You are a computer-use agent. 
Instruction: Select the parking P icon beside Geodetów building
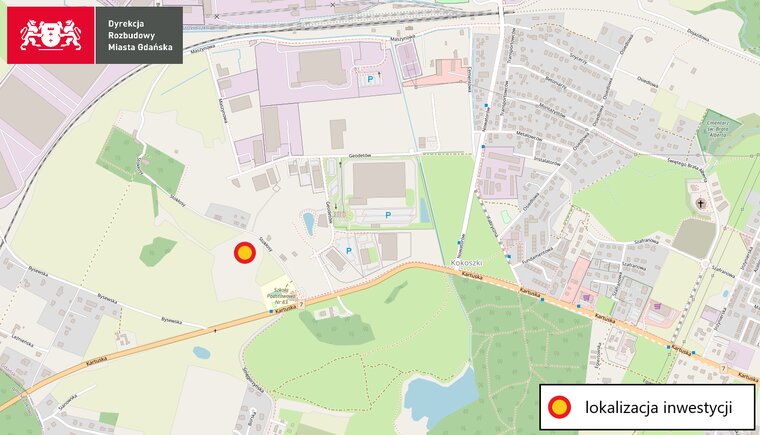[x=388, y=215]
